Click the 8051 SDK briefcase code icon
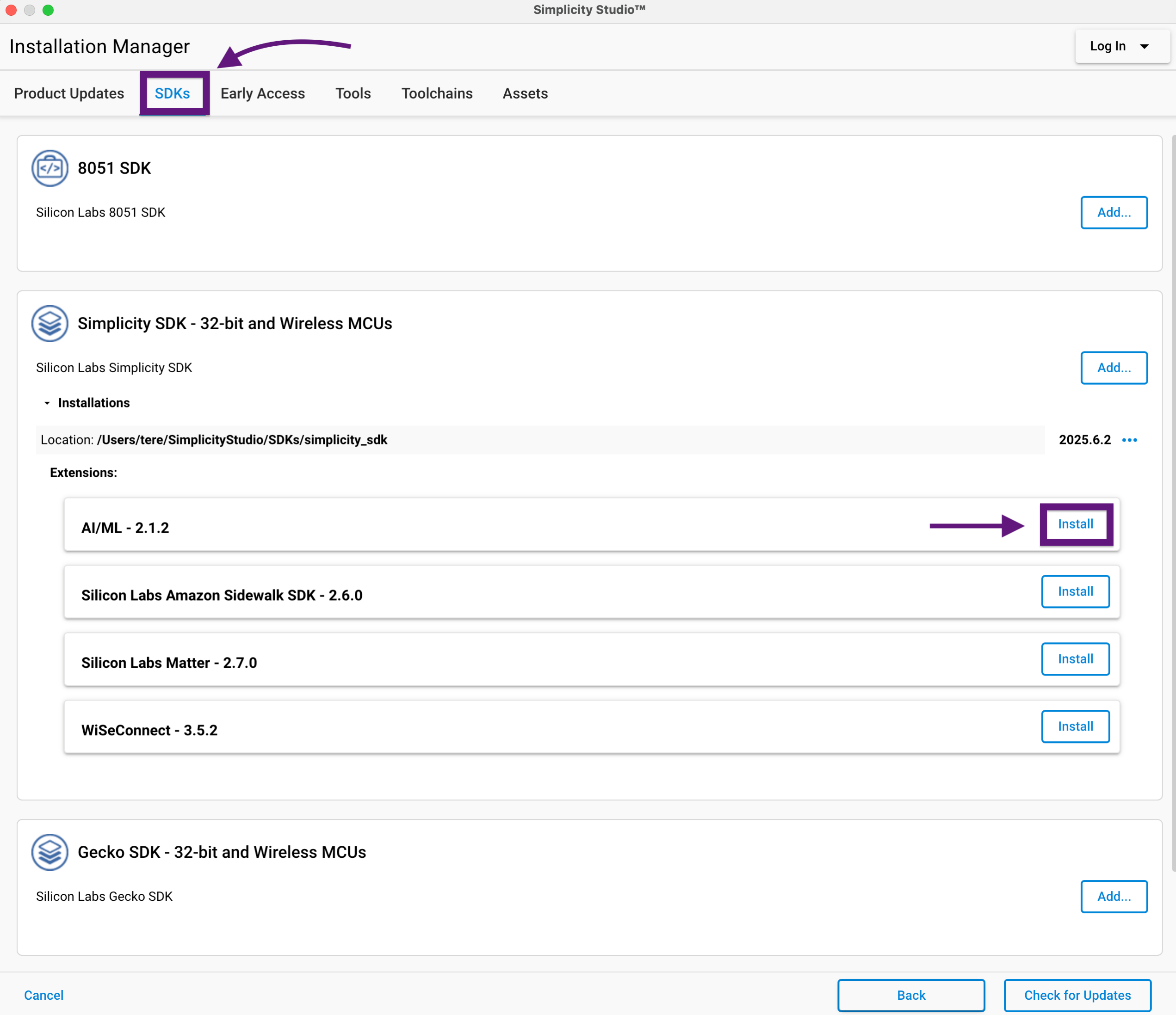 point(50,168)
